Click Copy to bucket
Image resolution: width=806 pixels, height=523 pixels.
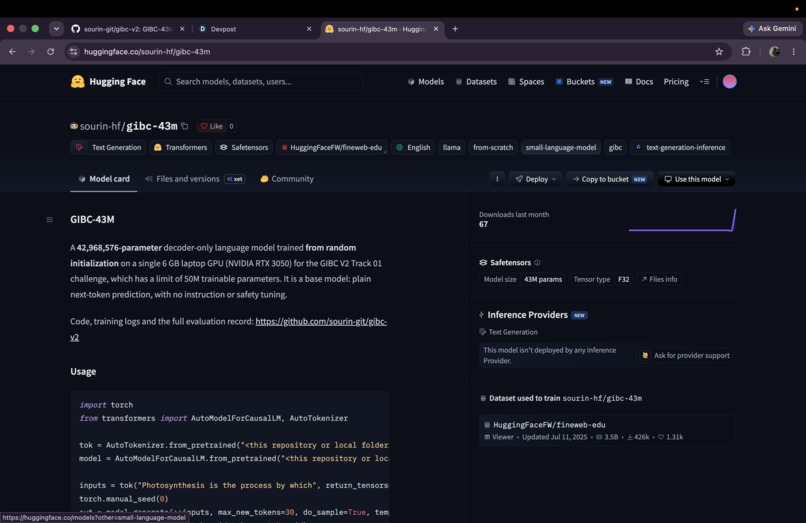(x=609, y=179)
